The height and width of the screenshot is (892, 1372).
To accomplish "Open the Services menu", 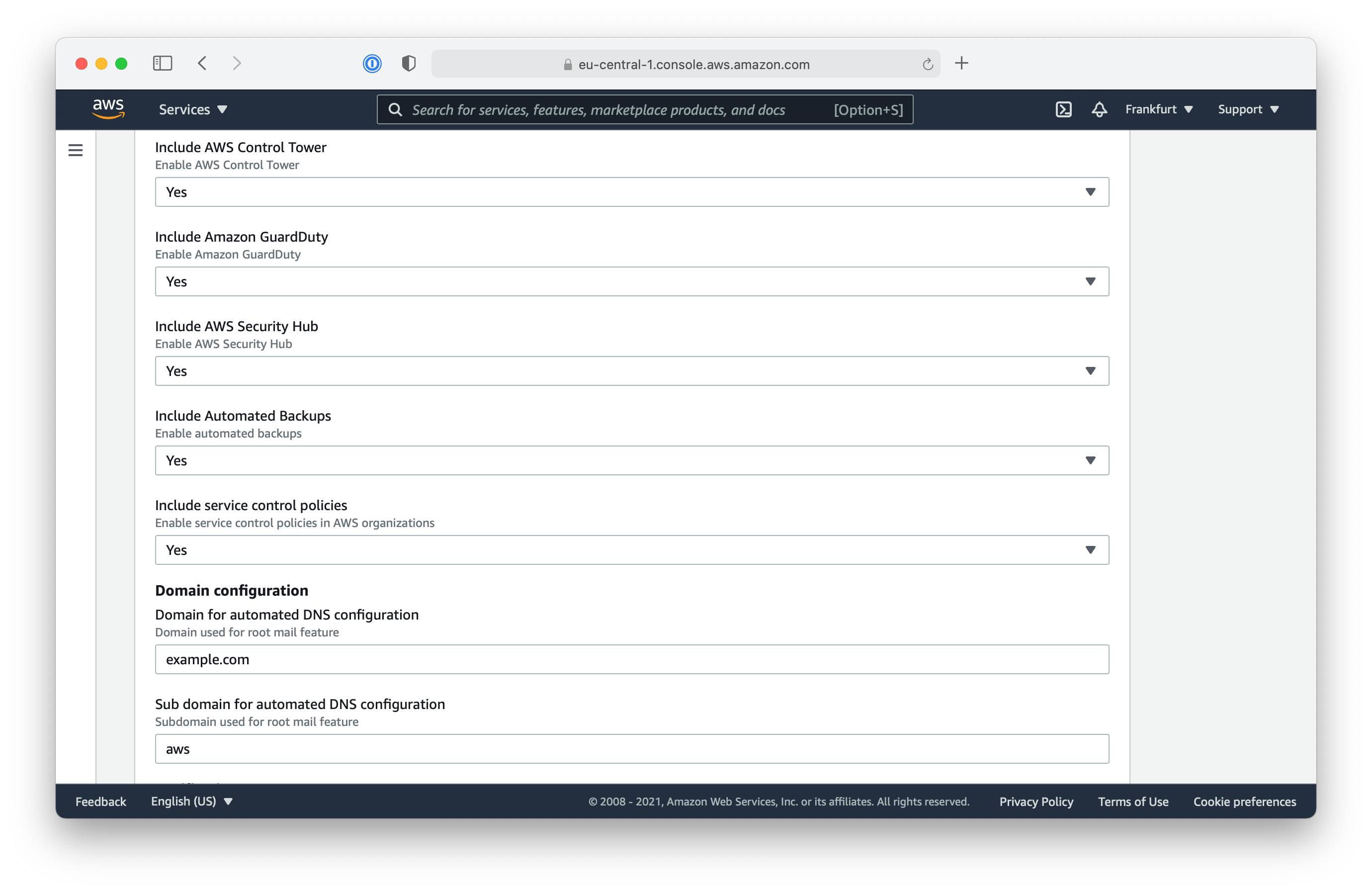I will (193, 109).
